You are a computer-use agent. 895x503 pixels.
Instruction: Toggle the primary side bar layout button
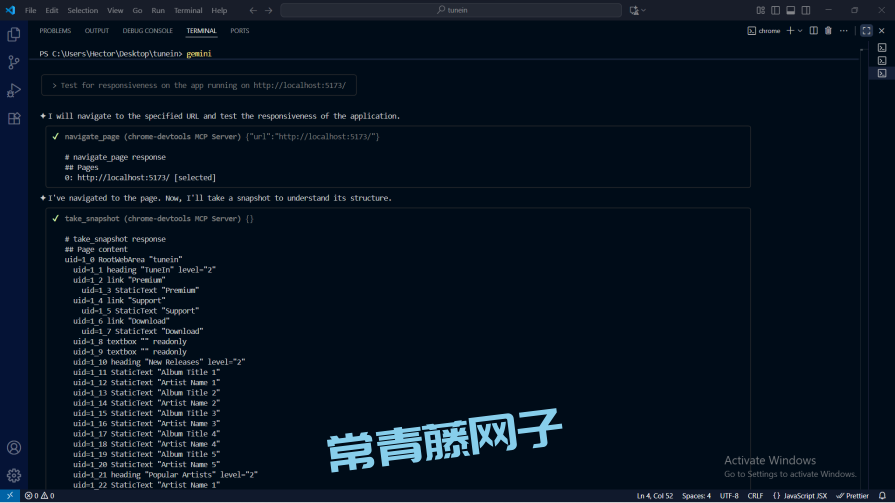click(x=775, y=10)
